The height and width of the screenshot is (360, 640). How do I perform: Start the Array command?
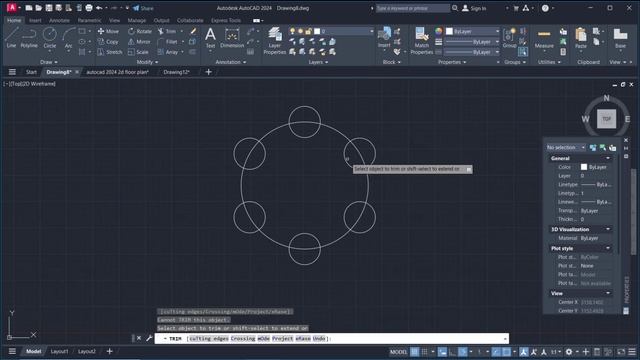168,52
